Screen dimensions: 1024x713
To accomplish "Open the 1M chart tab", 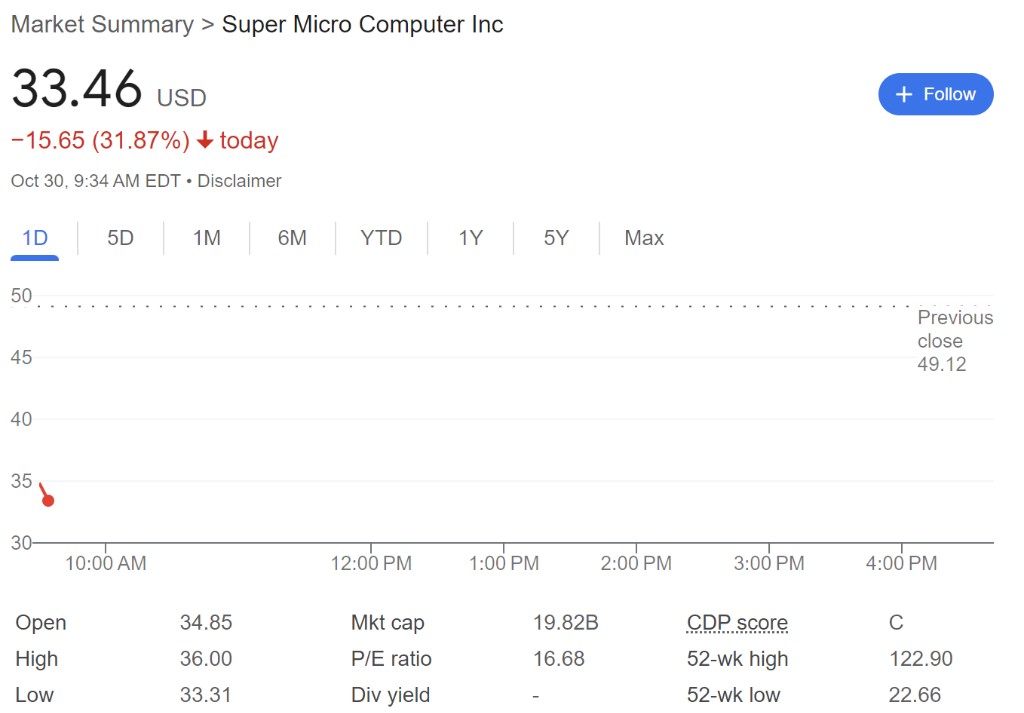I will [x=207, y=238].
